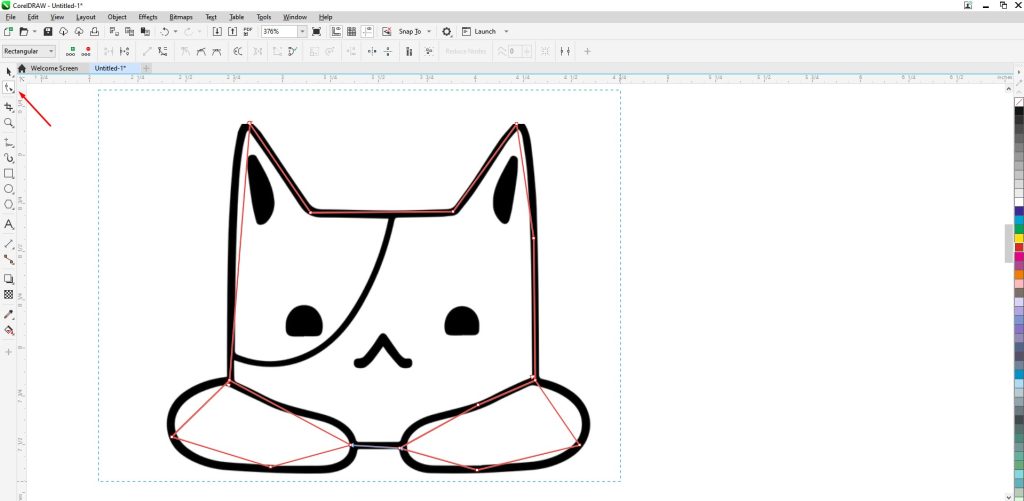Toggle grid display

coord(352,31)
